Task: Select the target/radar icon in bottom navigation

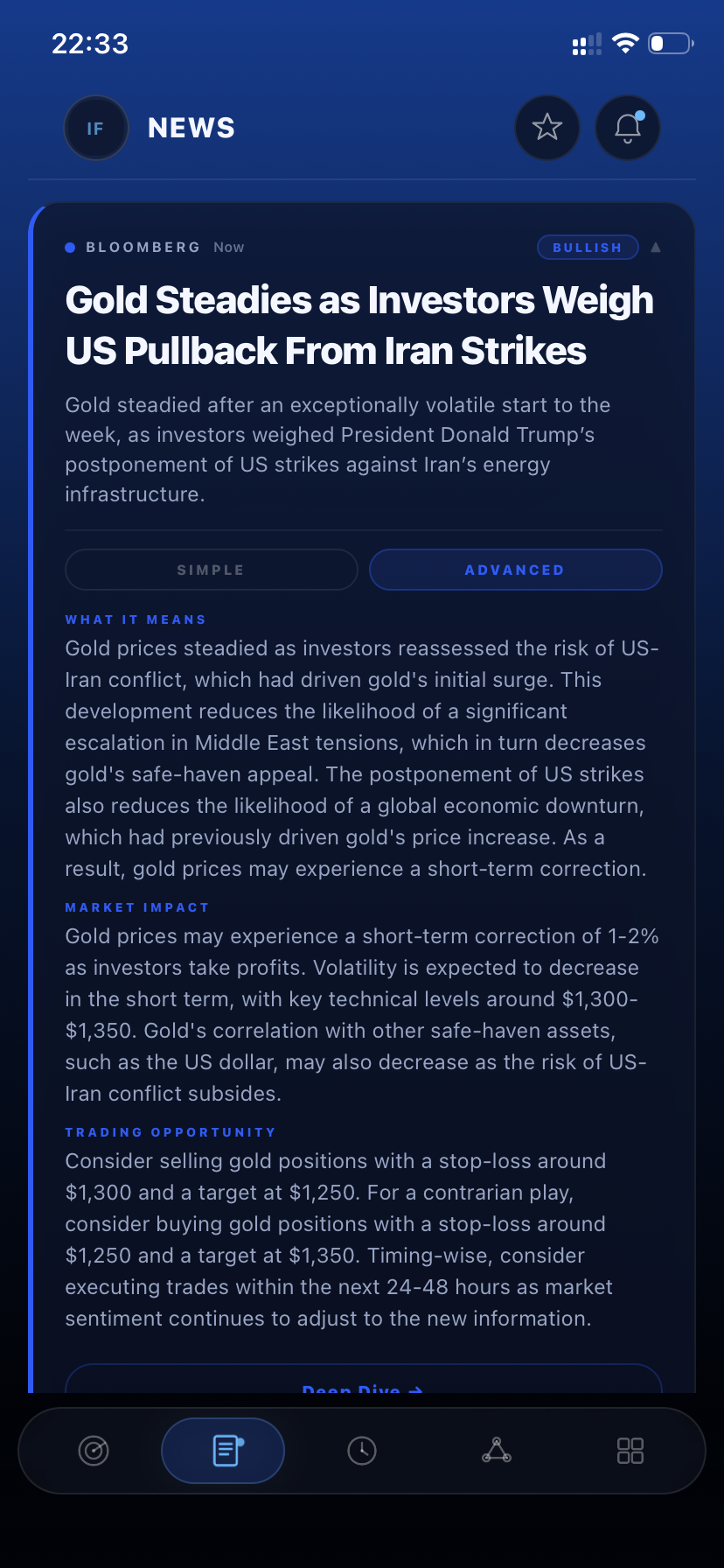Action: click(x=94, y=1450)
